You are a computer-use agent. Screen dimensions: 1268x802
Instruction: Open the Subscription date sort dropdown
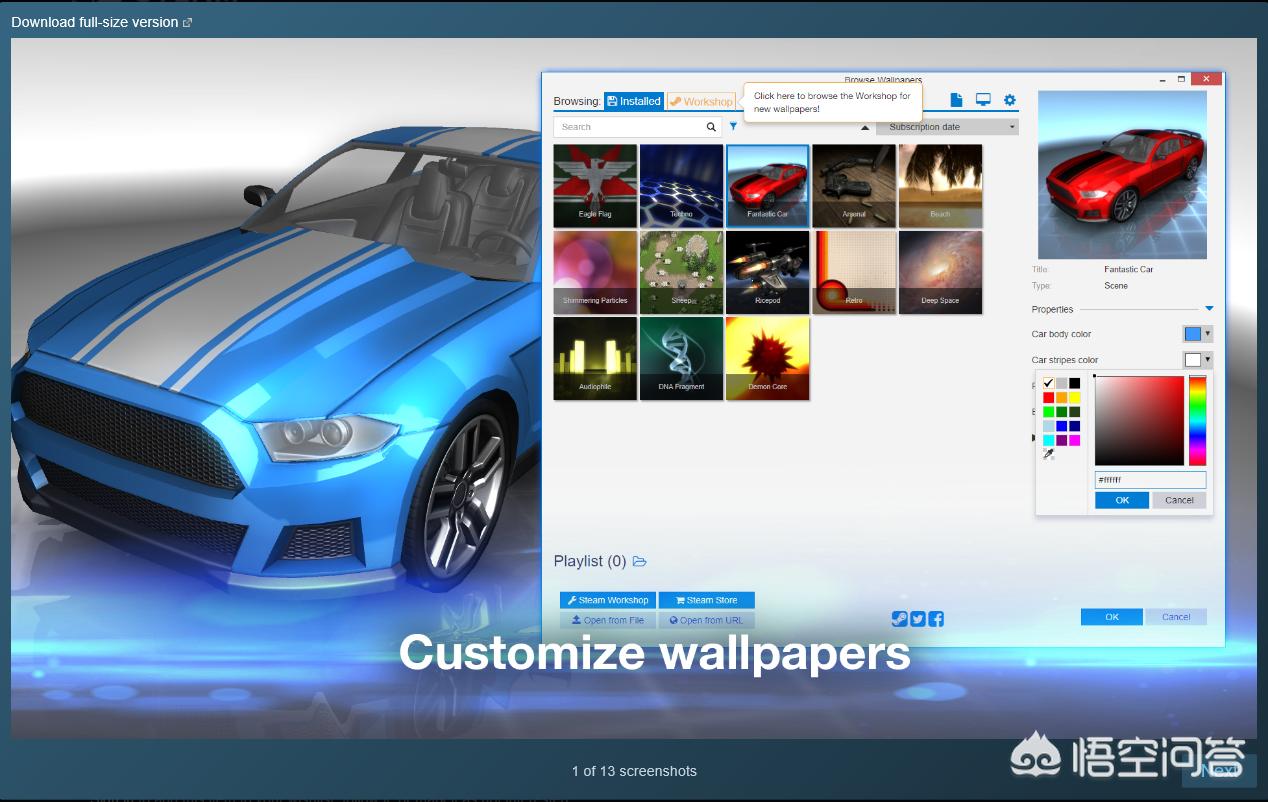946,127
